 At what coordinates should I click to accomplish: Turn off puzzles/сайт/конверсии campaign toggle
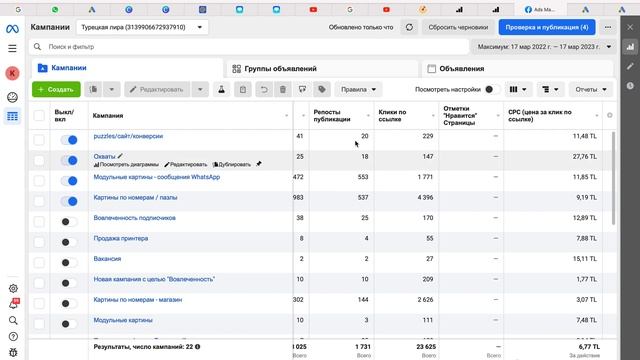pyautogui.click(x=69, y=140)
